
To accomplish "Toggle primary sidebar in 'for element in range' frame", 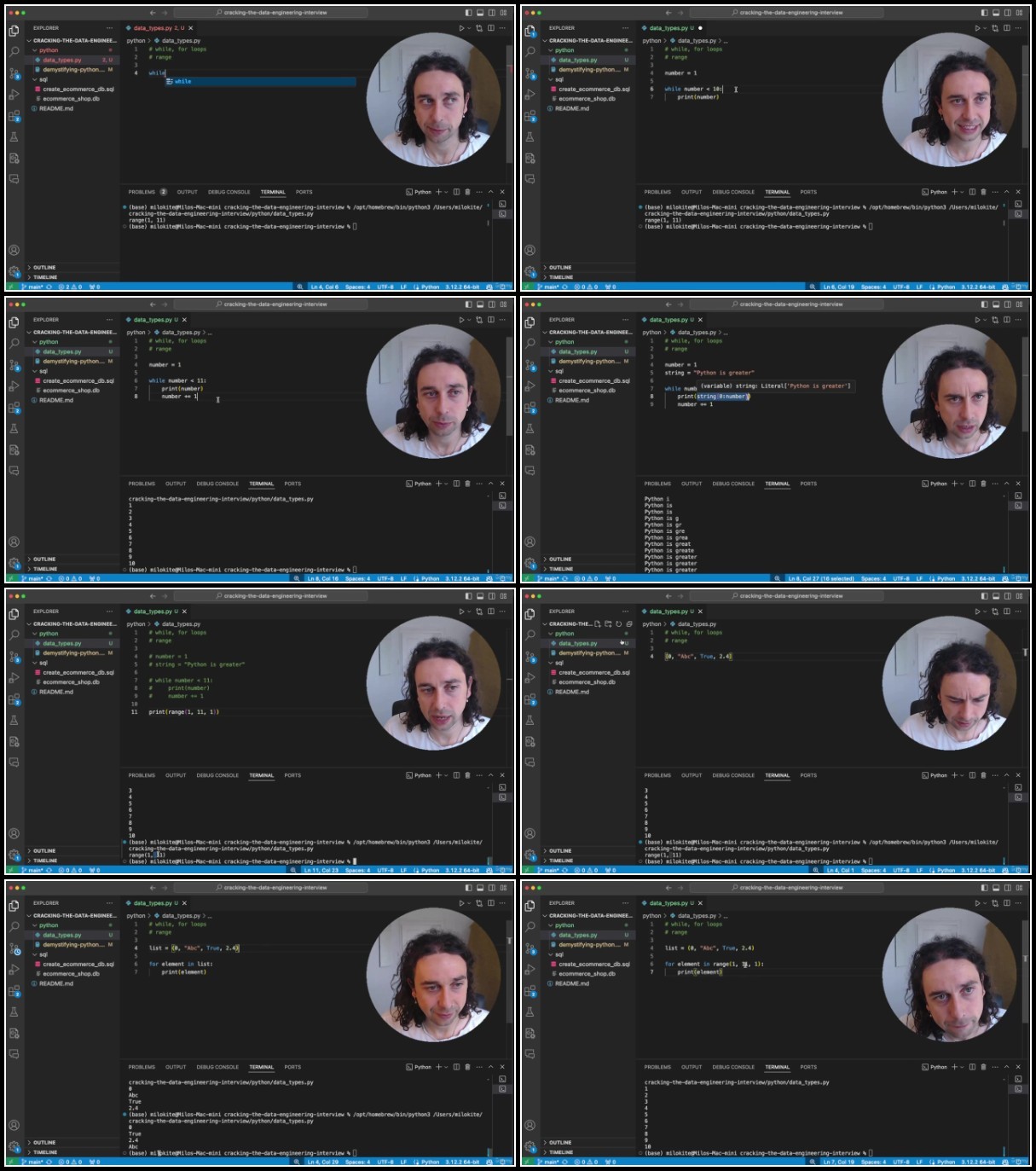I will click(x=984, y=888).
